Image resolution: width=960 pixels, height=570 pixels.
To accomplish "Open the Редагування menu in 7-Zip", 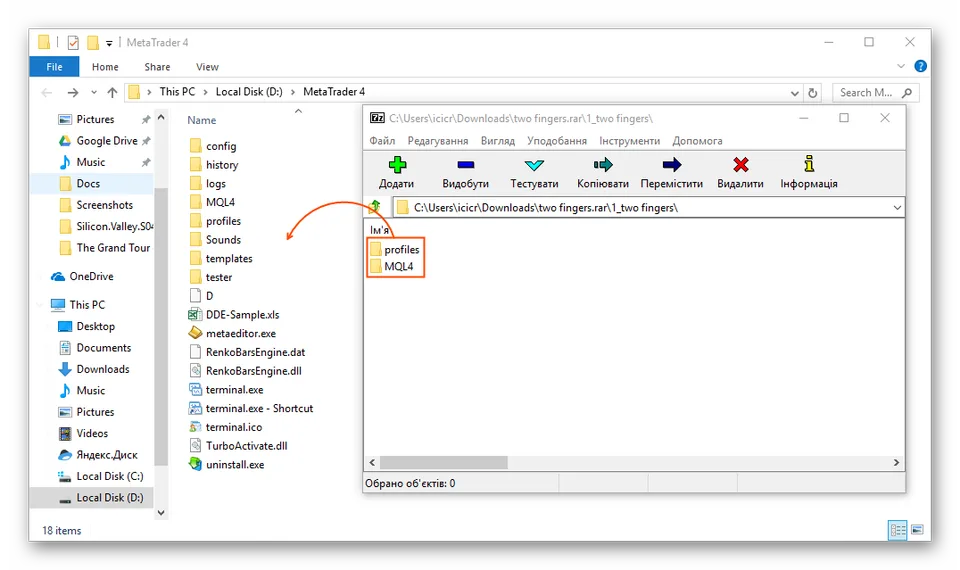I will click(x=438, y=141).
